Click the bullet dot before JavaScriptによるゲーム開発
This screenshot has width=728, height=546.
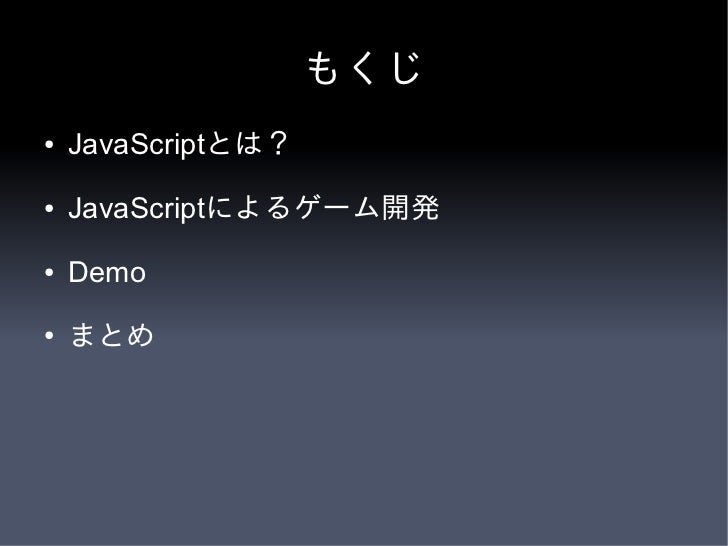coord(49,208)
